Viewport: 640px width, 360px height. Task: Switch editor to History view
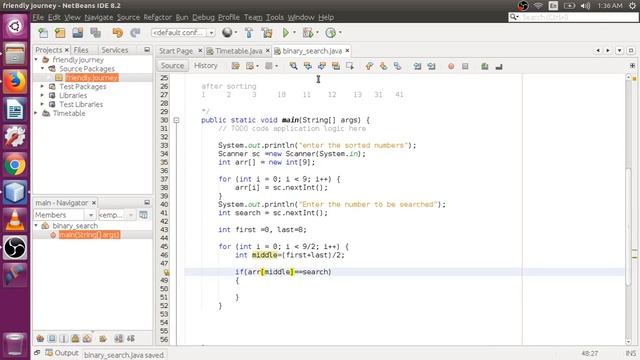tap(205, 66)
